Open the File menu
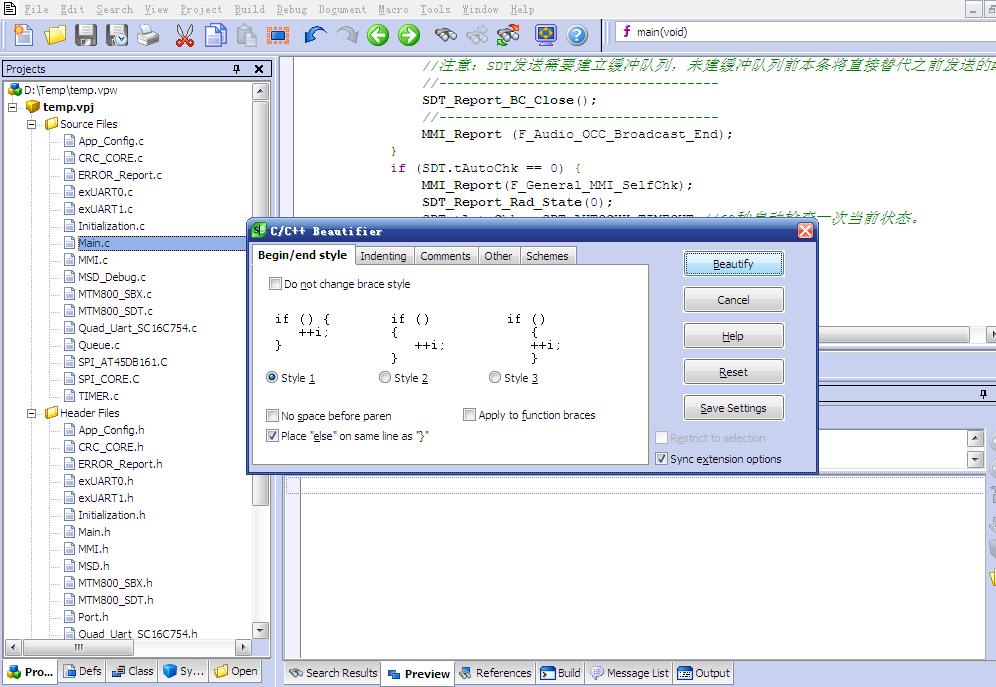996x687 pixels. [36, 10]
